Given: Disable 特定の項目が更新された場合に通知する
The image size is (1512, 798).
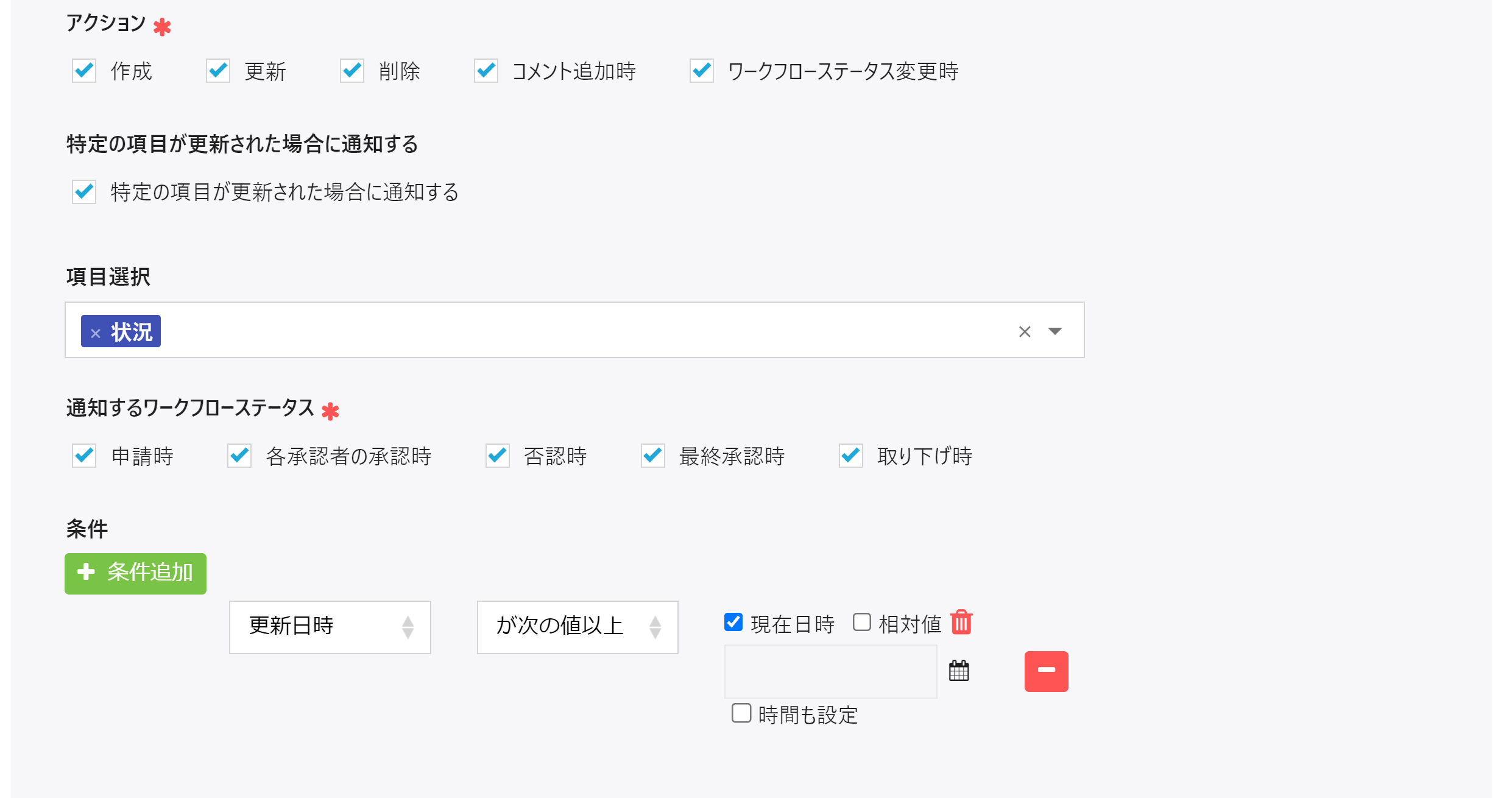Looking at the screenshot, I should [83, 192].
